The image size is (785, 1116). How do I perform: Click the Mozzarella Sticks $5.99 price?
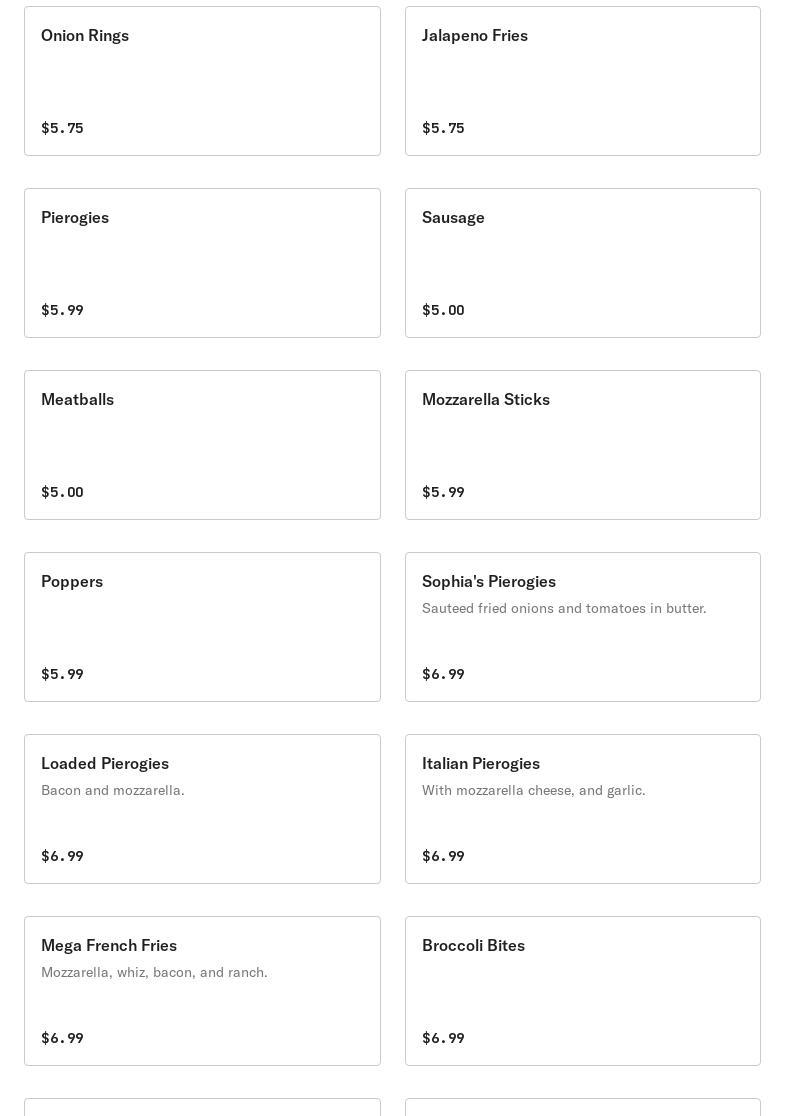tap(443, 492)
